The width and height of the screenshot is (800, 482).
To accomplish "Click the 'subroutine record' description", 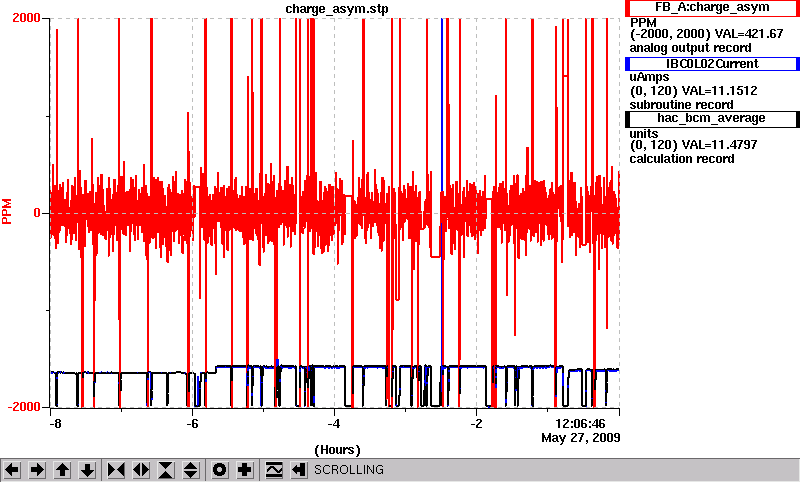I will 681,105.
